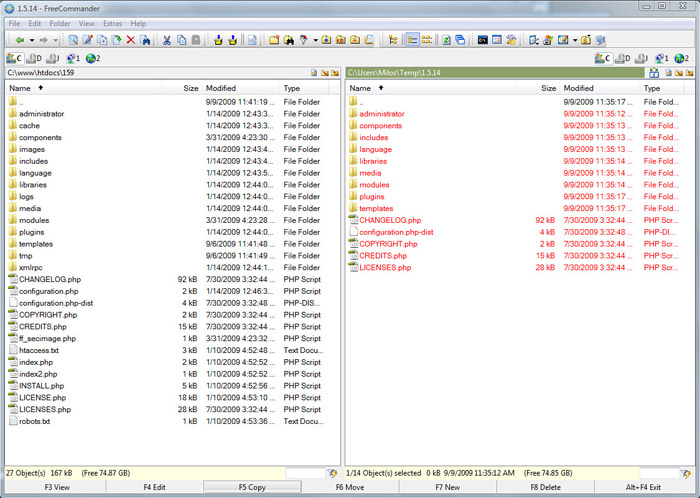Open the Back history dropdown arrow

(x=32, y=40)
